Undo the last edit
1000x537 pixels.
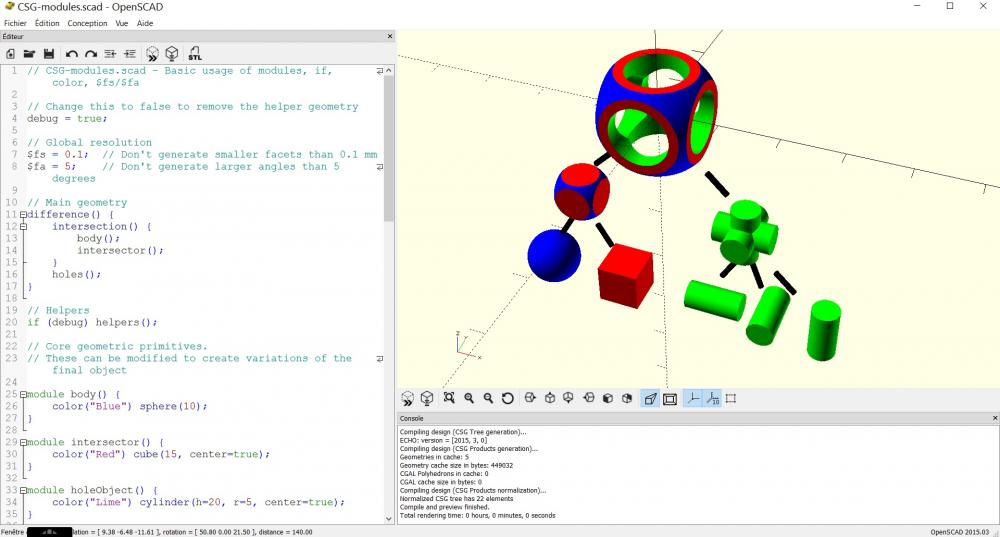click(71, 54)
